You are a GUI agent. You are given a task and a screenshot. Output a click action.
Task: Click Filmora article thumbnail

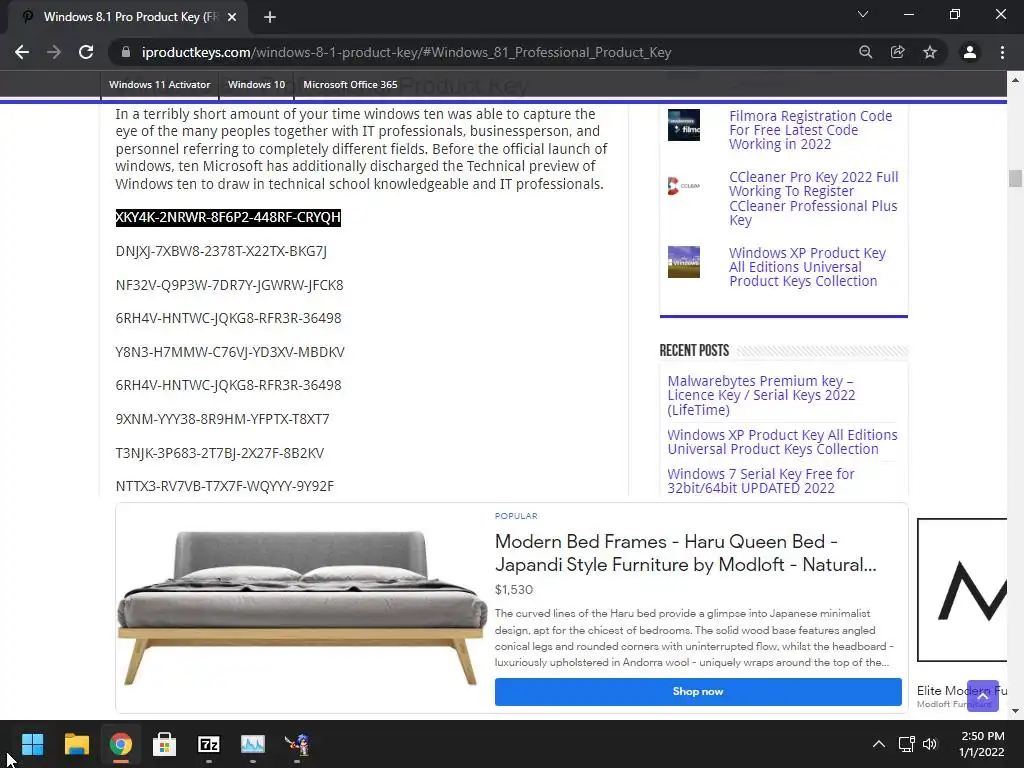tap(684, 125)
